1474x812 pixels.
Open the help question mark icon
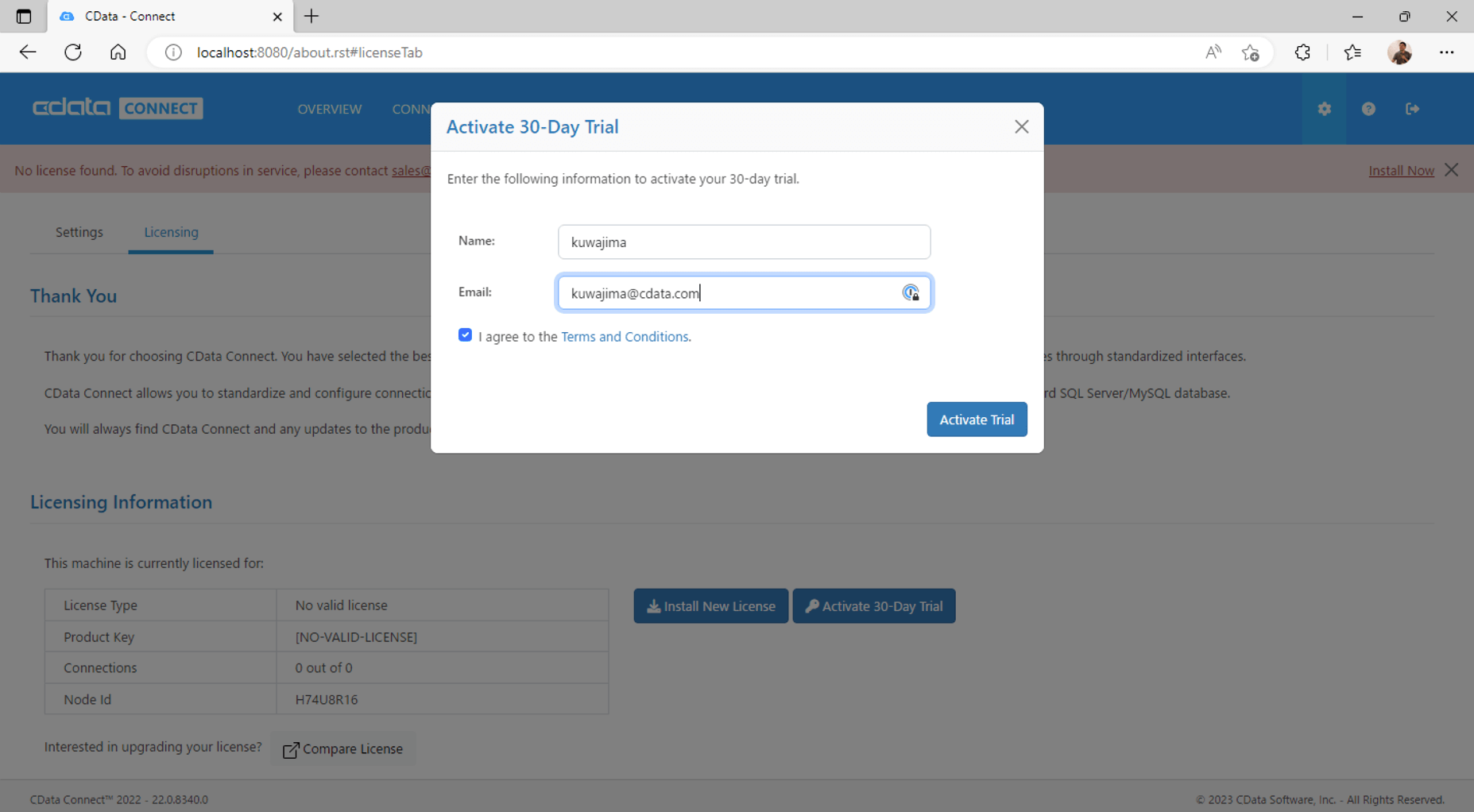1368,109
